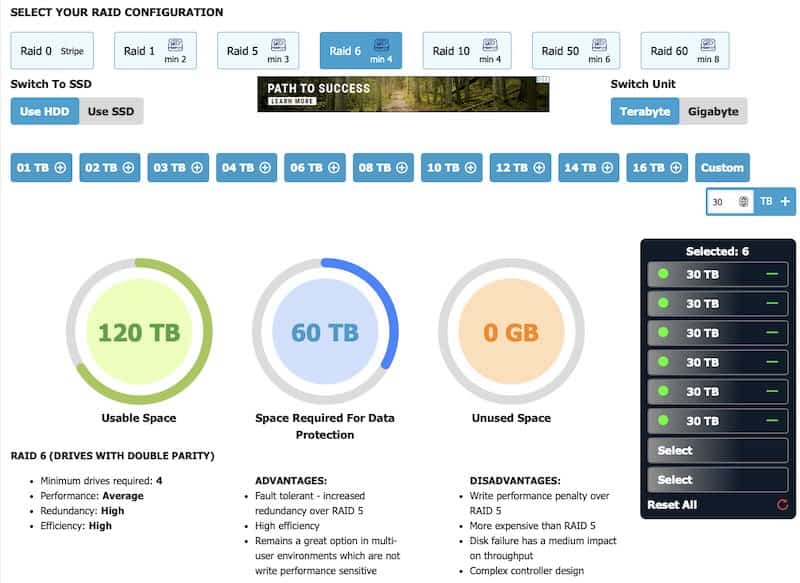Switch unit to Gigabyte
Viewport: 800px width, 583px height.
pyautogui.click(x=713, y=111)
